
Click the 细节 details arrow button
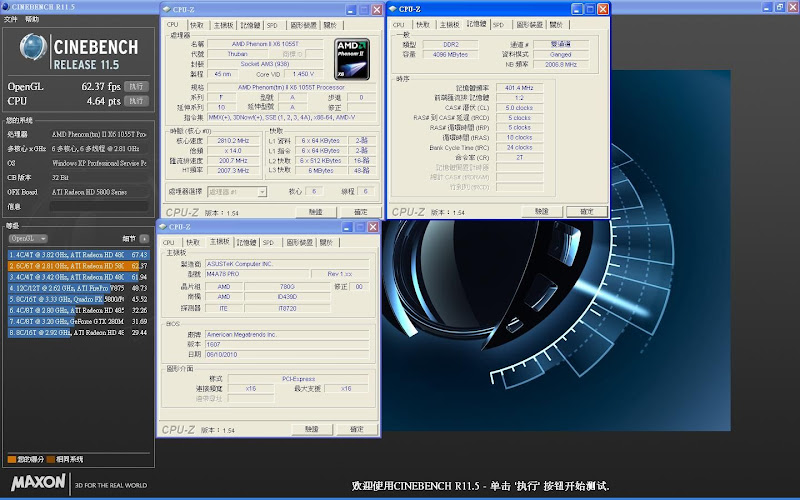[x=144, y=239]
